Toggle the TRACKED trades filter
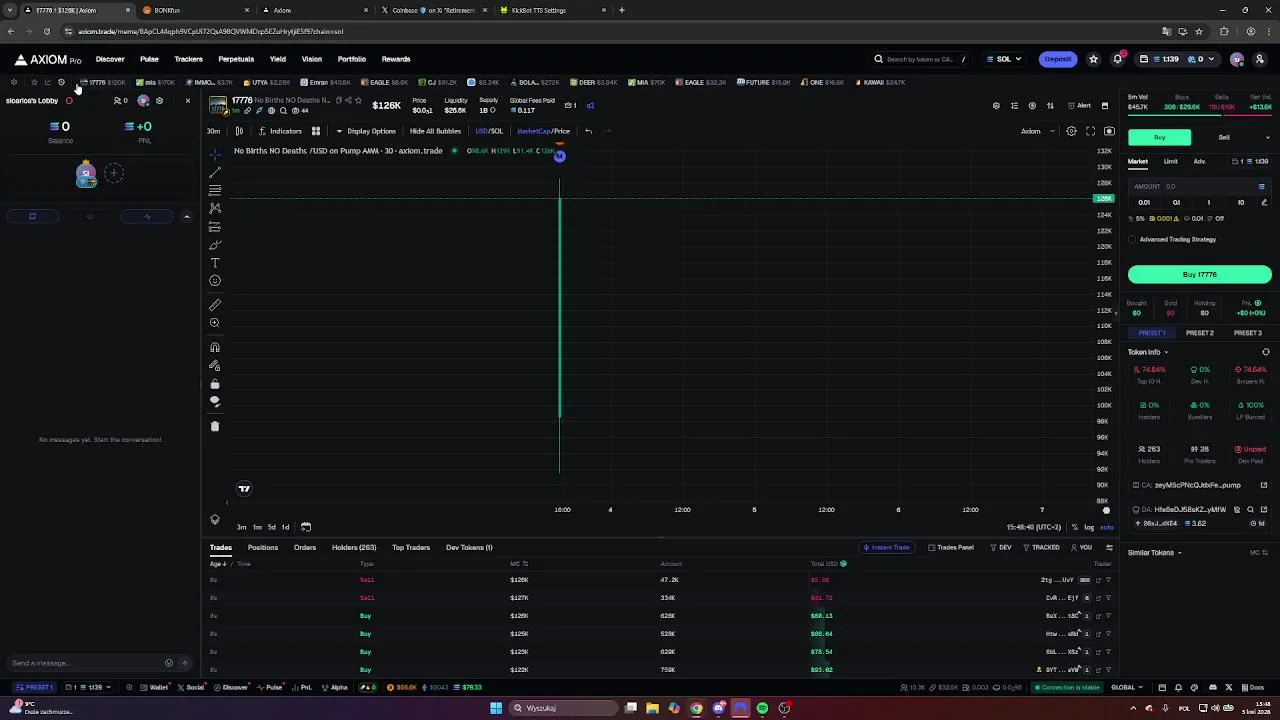 point(1041,547)
